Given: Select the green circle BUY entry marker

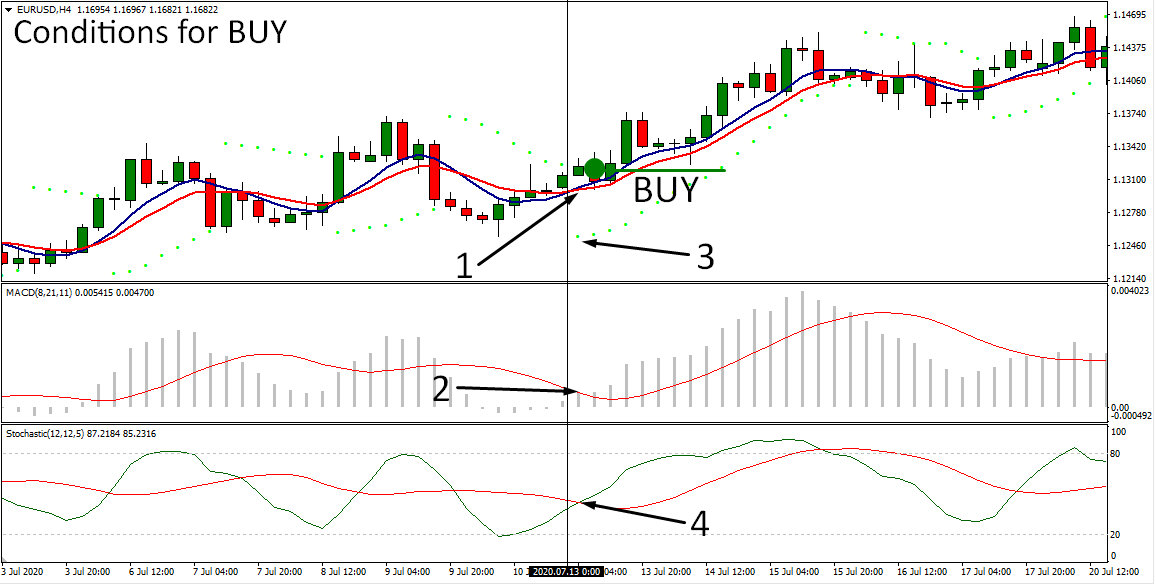Looking at the screenshot, I should coord(595,169).
